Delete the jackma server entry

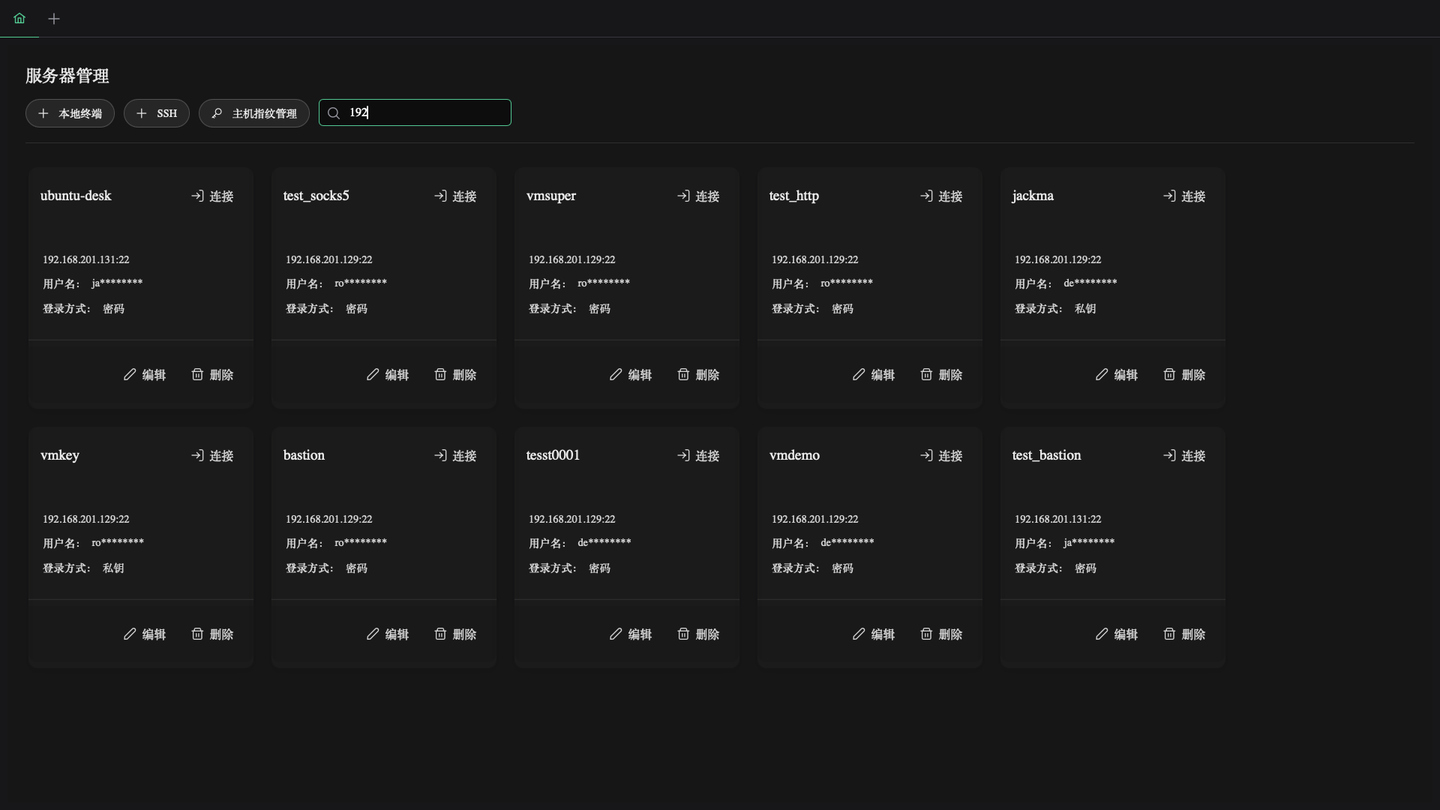tap(1184, 375)
